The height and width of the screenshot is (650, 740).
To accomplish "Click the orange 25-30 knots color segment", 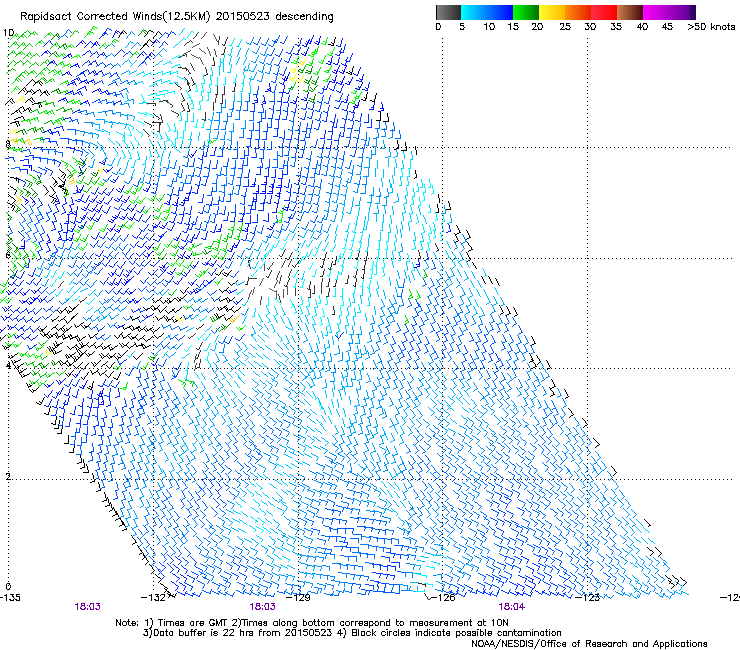I will click(578, 12).
